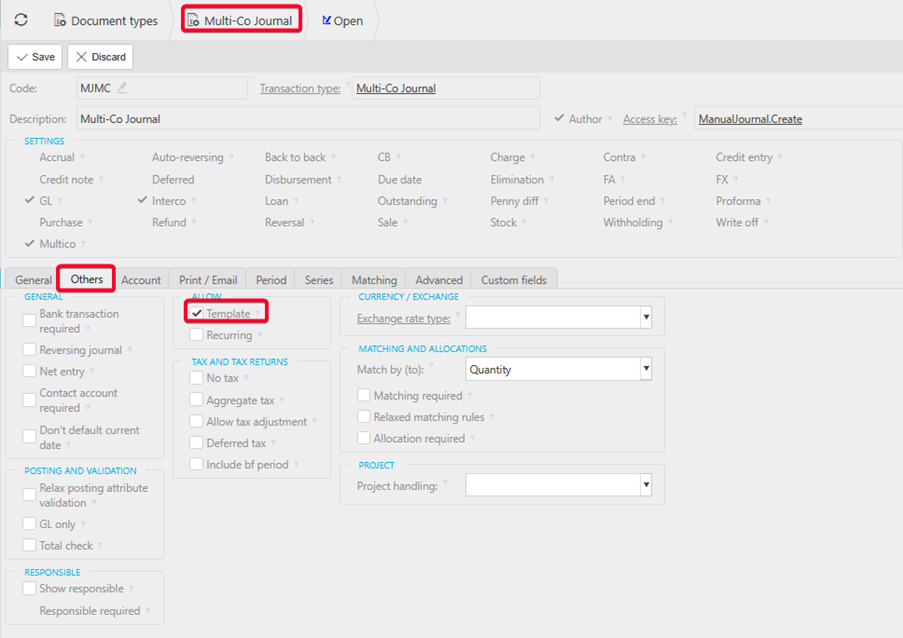The width and height of the screenshot is (903, 638).
Task: Toggle the Auto-reversing setting
Action: pos(187,157)
